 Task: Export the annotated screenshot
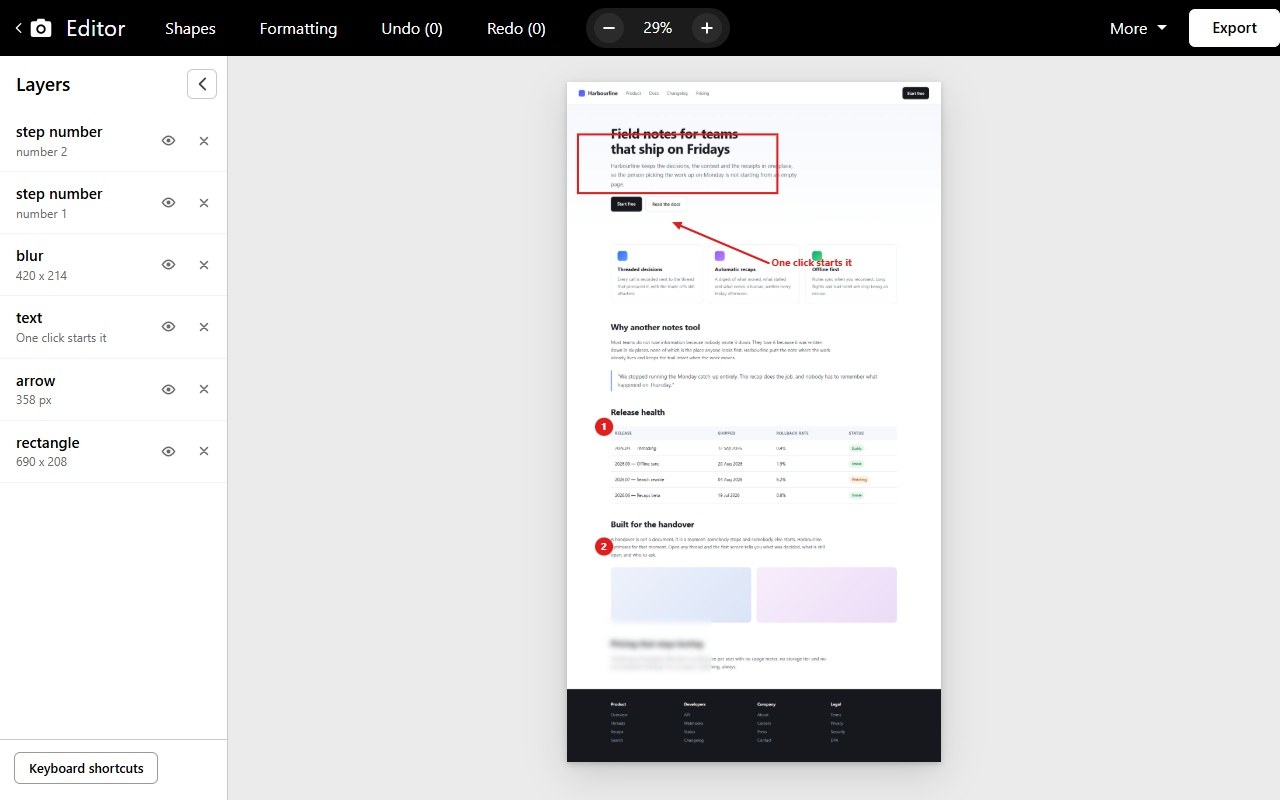click(x=1234, y=28)
